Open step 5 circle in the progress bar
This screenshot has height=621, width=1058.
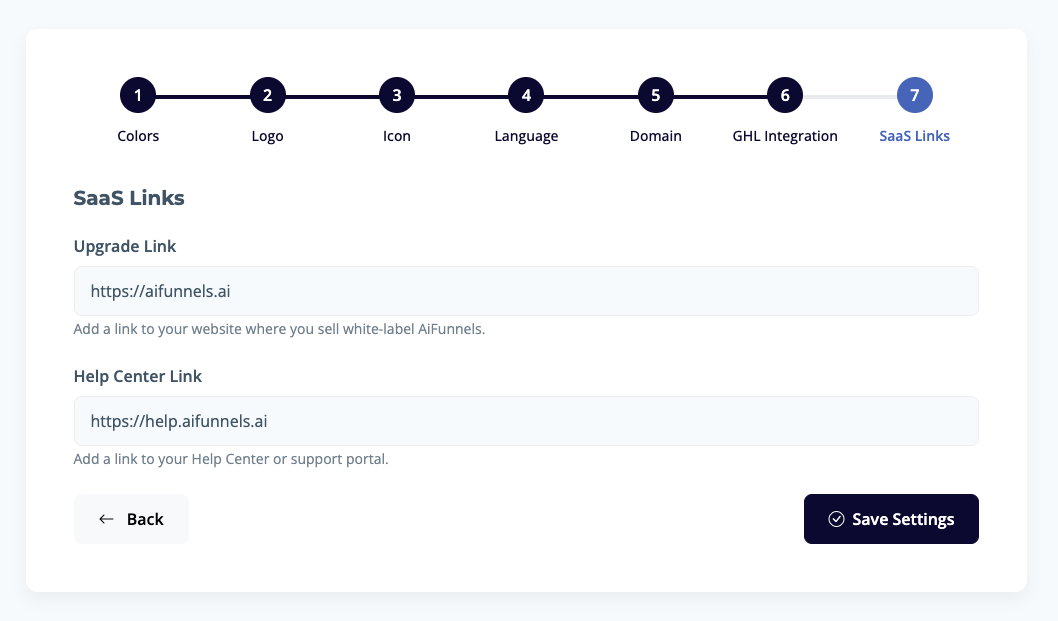(656, 96)
